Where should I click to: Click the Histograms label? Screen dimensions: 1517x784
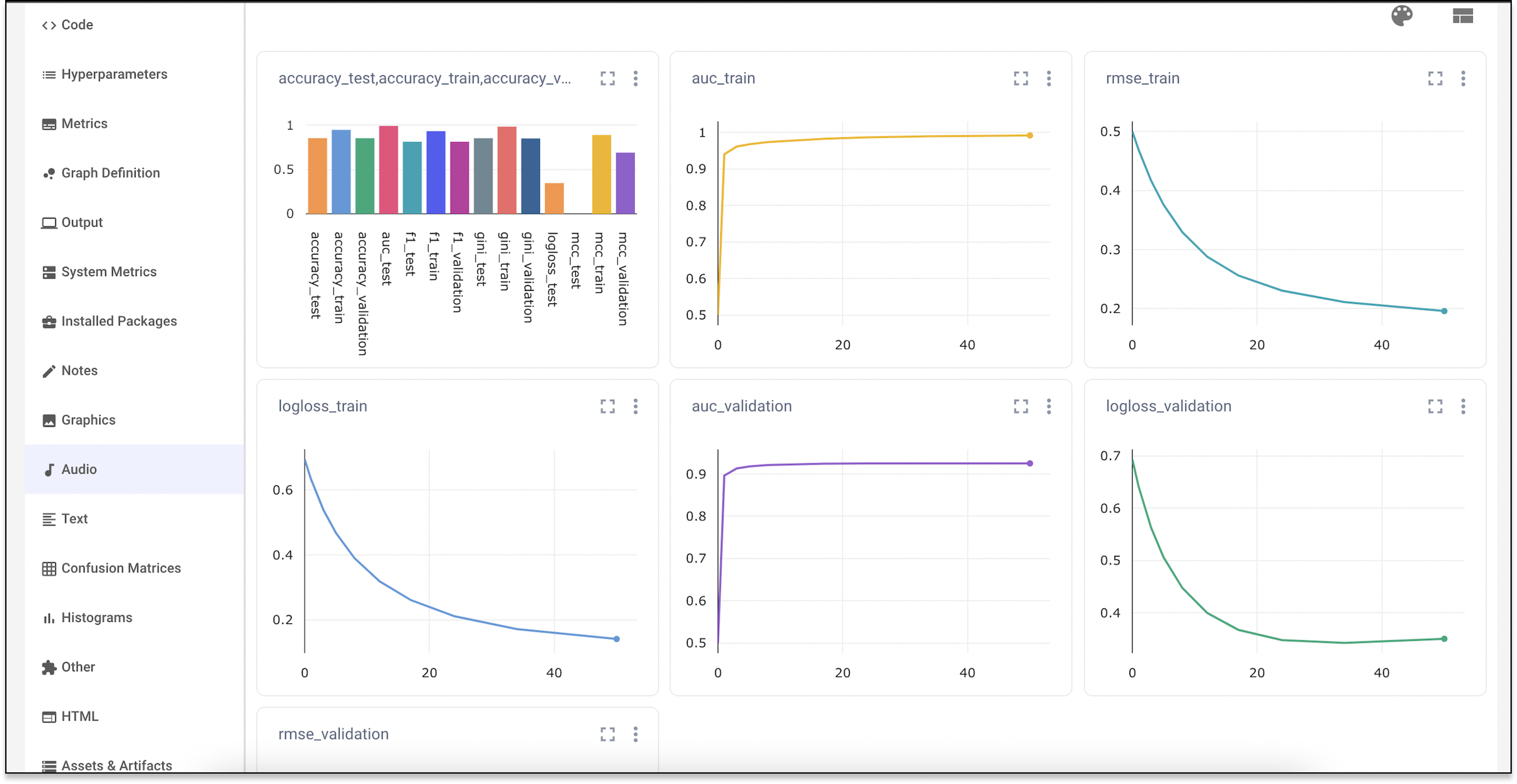97,618
